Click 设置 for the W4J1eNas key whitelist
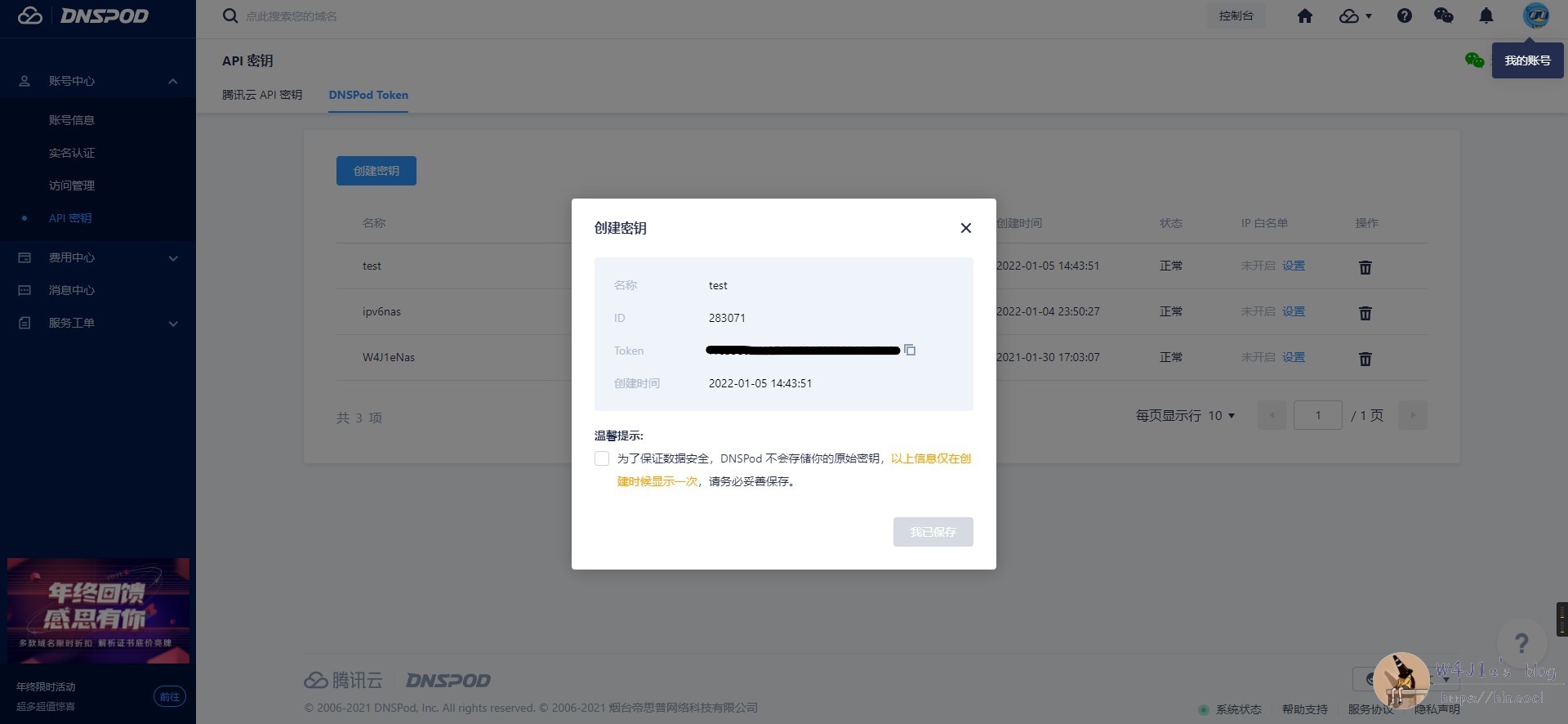Image resolution: width=1568 pixels, height=724 pixels. click(x=1294, y=357)
